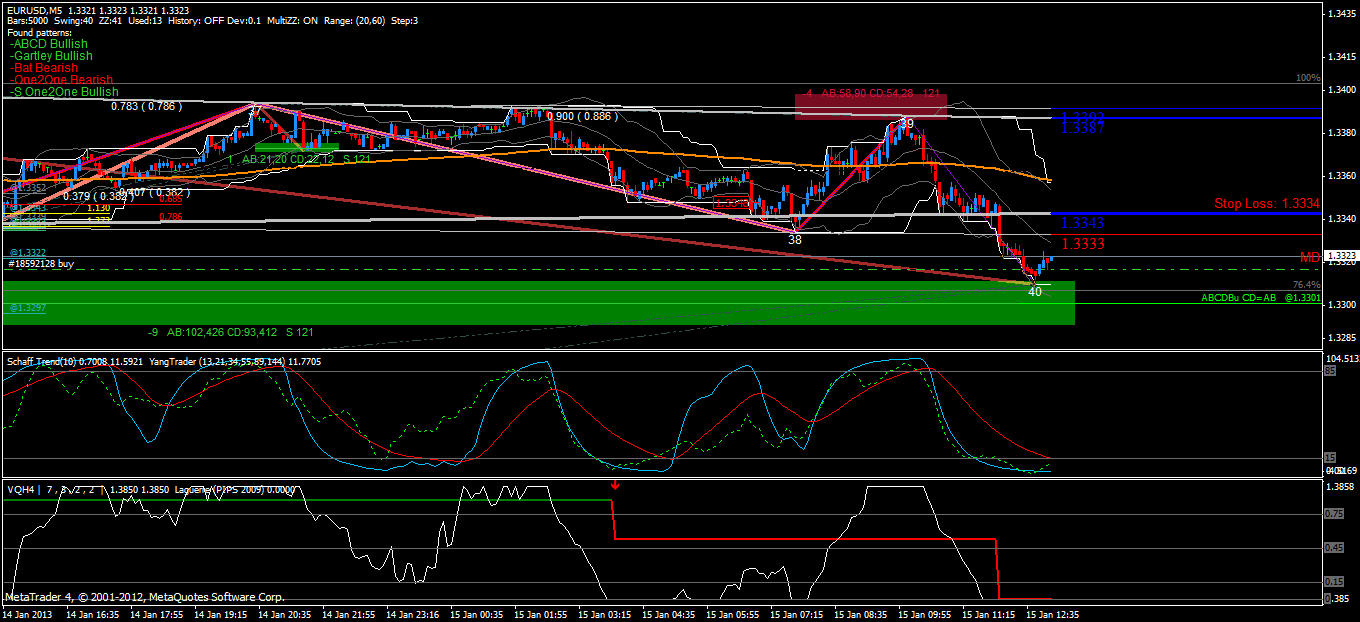Click the red 1.3333 price level label

(1083, 243)
